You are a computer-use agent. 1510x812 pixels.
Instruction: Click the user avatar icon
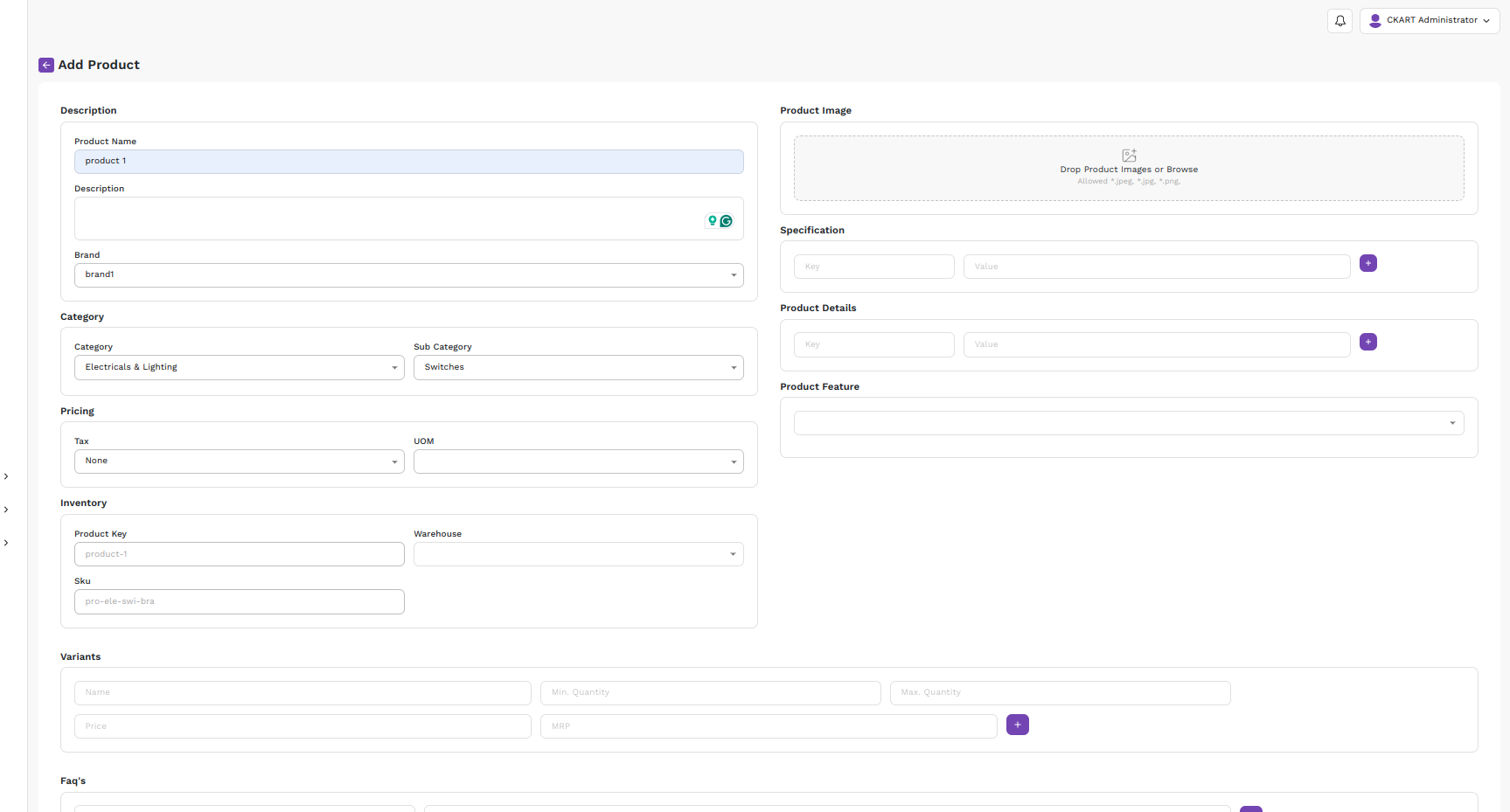pos(1375,20)
